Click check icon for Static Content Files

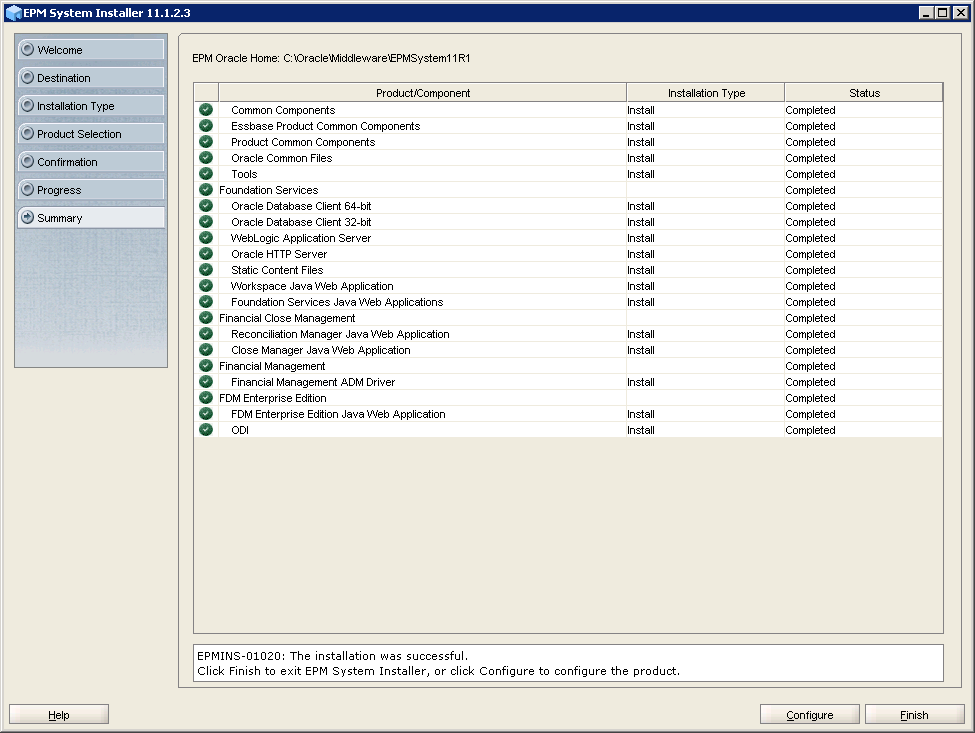[x=206, y=270]
